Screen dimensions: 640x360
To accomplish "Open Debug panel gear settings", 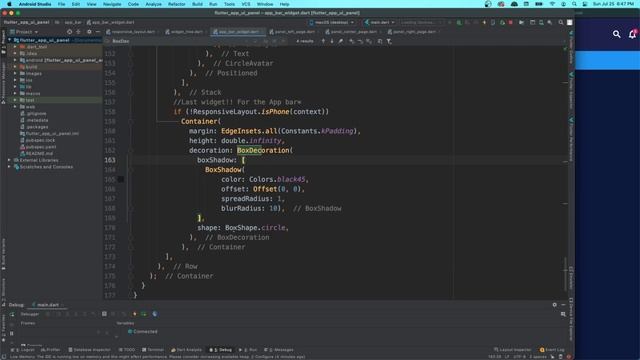I will click(x=554, y=304).
